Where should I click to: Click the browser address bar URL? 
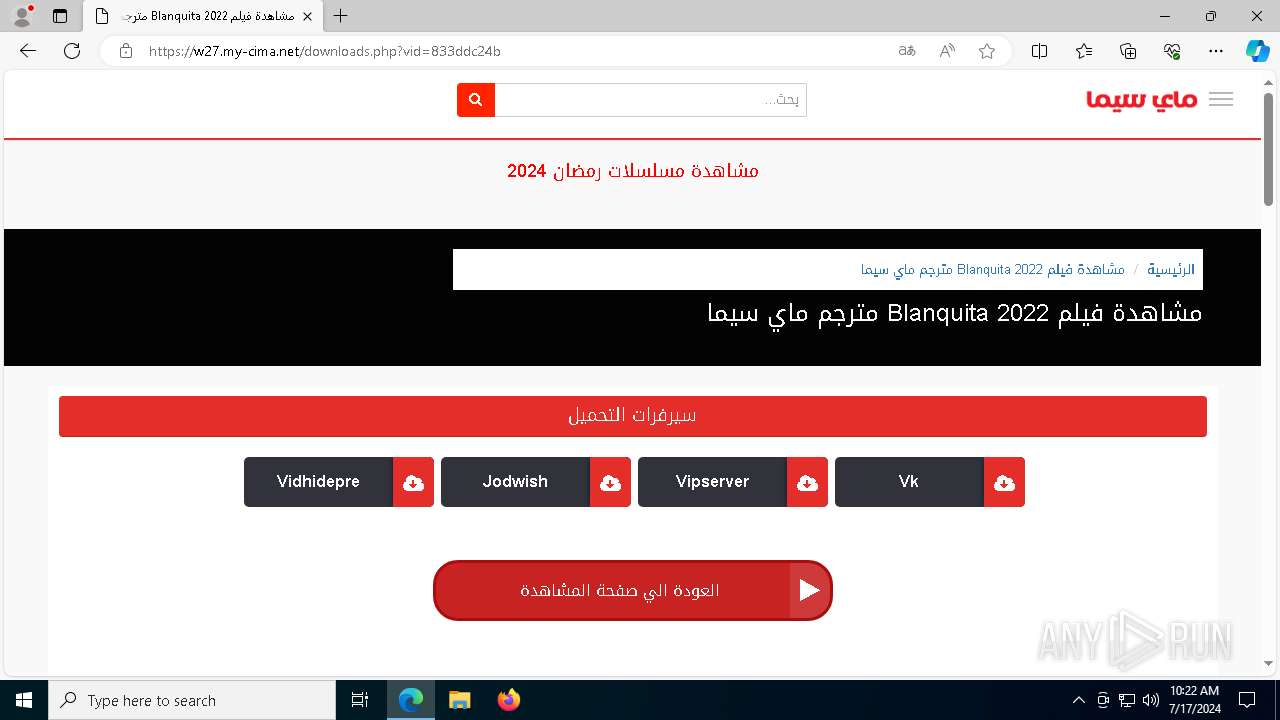(325, 51)
